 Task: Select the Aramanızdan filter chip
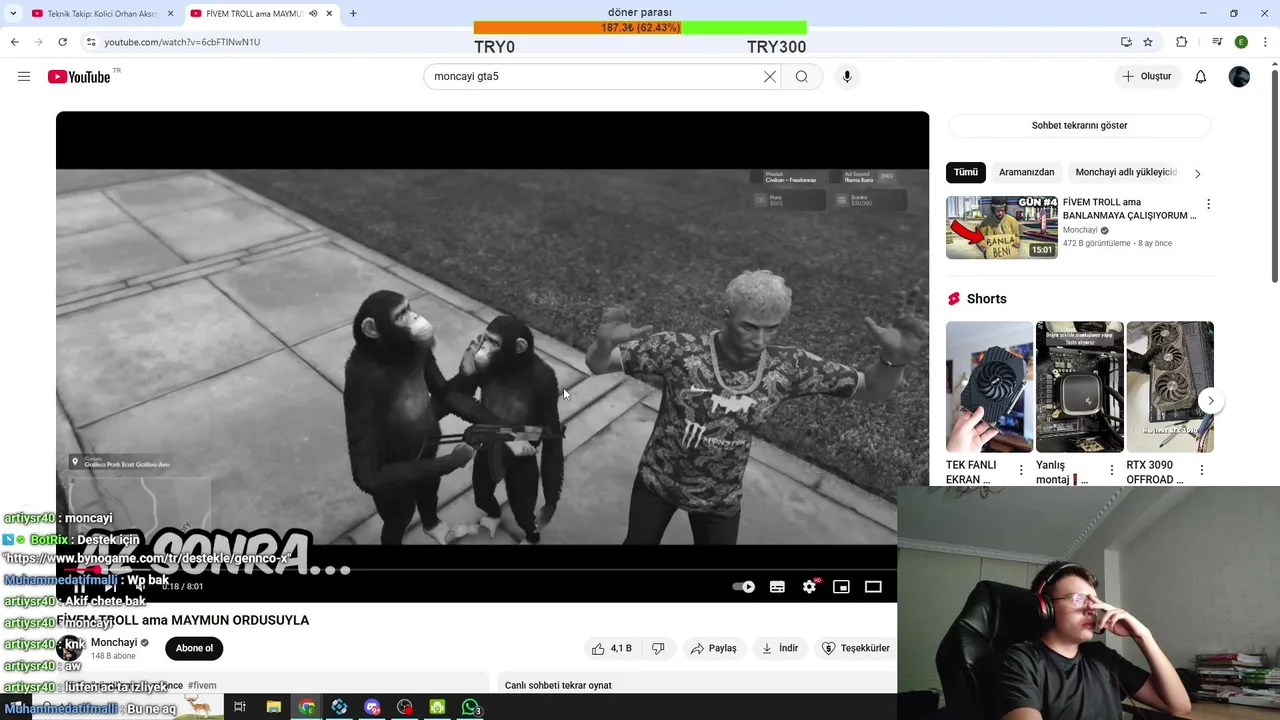pos(1026,172)
